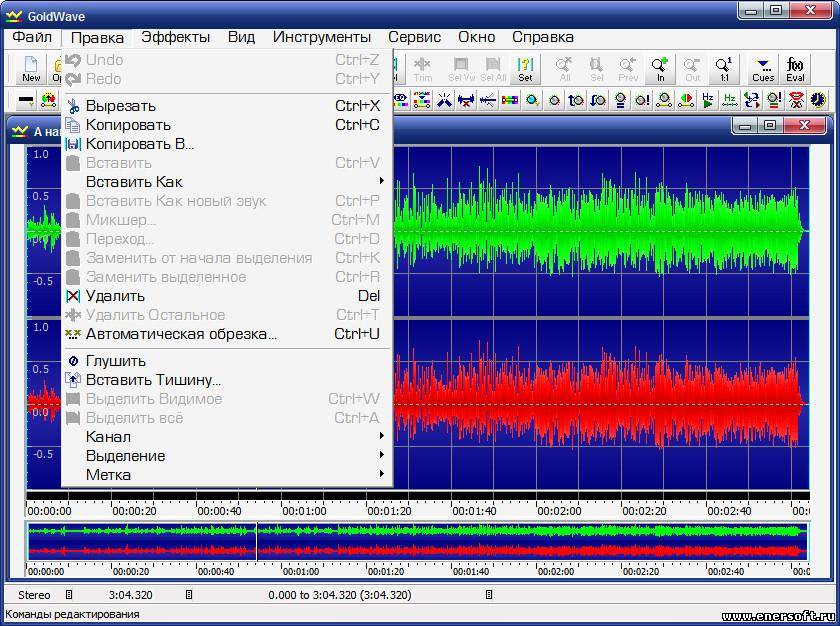The height and width of the screenshot is (626, 840).
Task: Open the Pan effect icon with red-green circle
Action: click(x=686, y=100)
